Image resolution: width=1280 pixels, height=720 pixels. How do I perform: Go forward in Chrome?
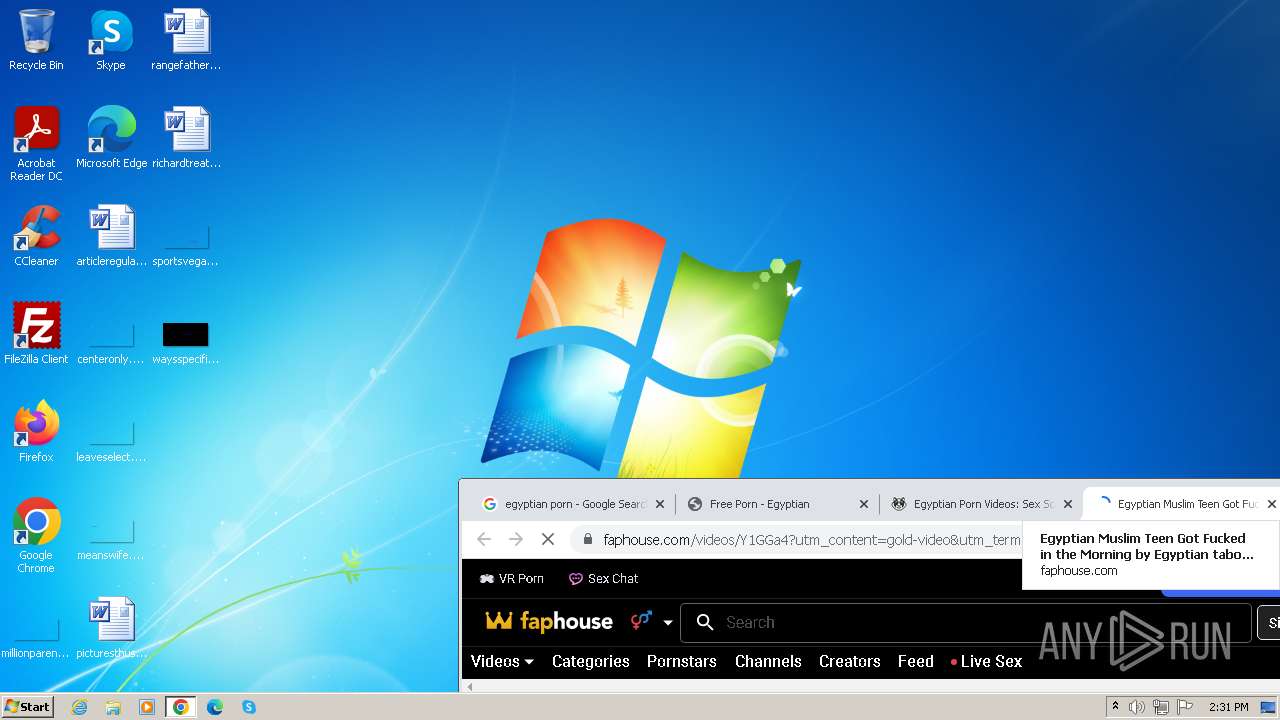[x=516, y=540]
